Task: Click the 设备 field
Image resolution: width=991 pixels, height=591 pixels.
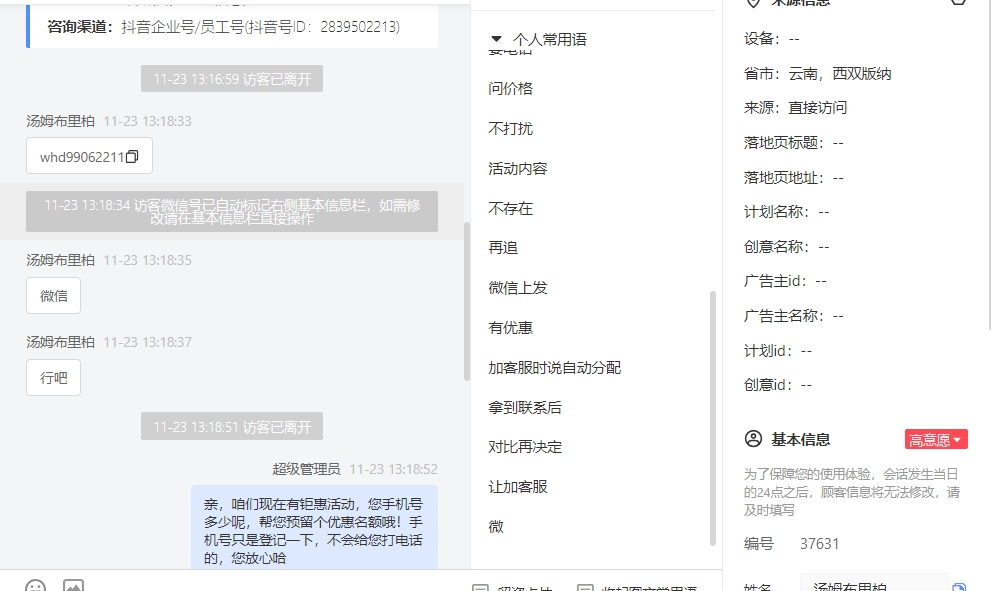Action: click(772, 39)
